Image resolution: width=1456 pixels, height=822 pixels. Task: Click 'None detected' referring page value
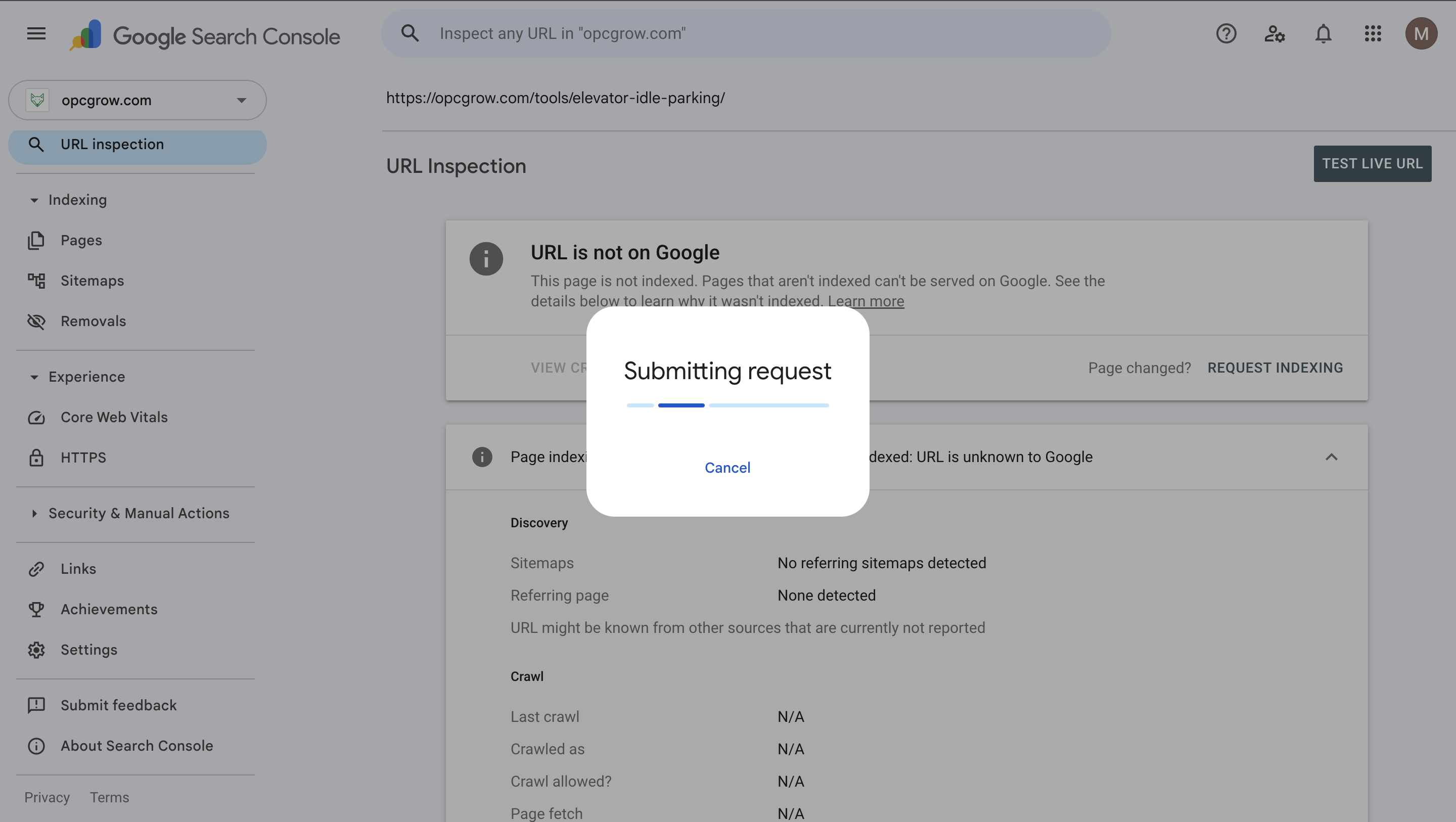(827, 596)
